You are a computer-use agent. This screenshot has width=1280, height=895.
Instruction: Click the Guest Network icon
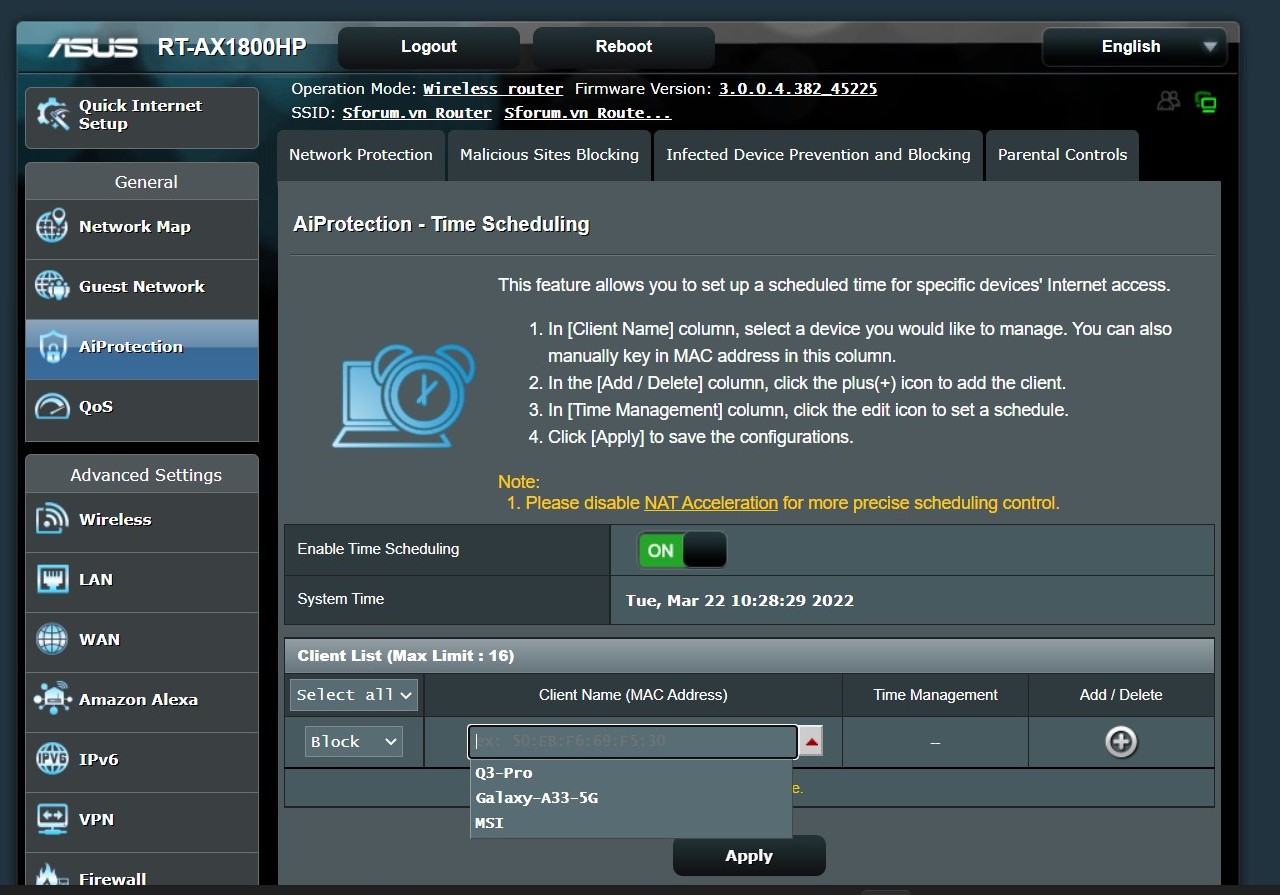pyautogui.click(x=52, y=287)
